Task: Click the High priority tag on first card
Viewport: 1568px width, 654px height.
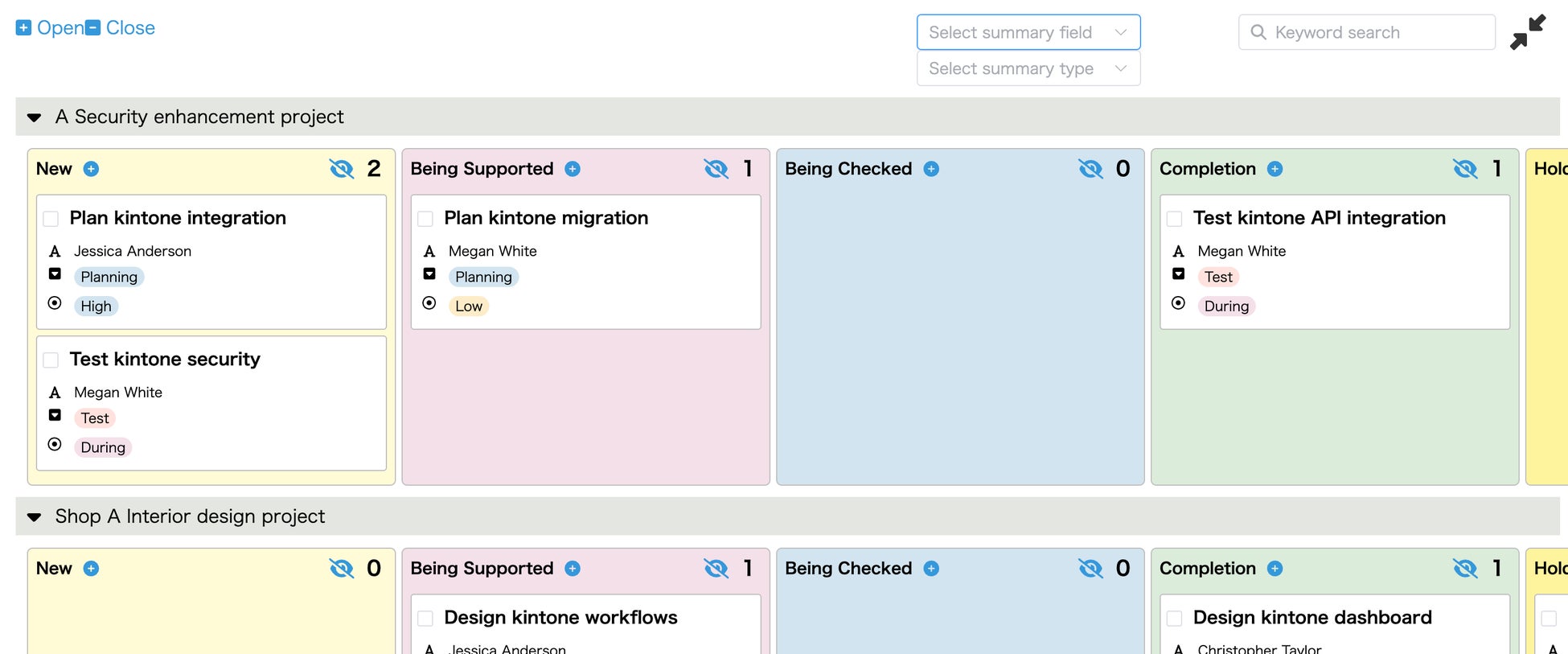Action: click(96, 306)
